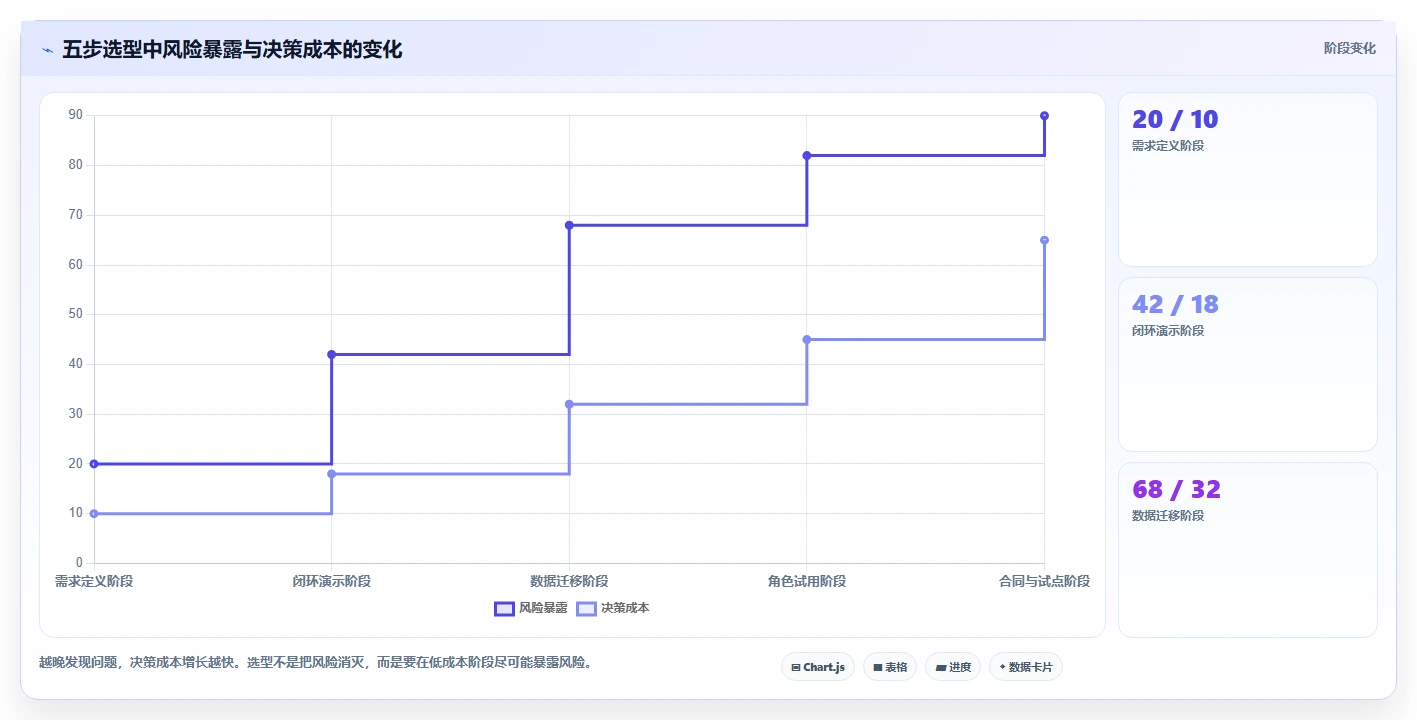Click the 风险暴露 data point at 数据迁移阶段 (value 68)
The image size is (1417, 720).
[x=569, y=225]
